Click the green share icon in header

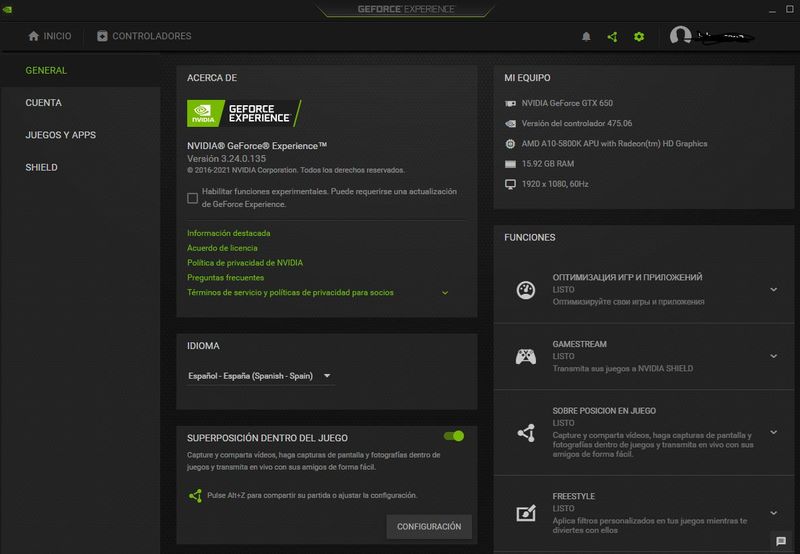coord(613,37)
